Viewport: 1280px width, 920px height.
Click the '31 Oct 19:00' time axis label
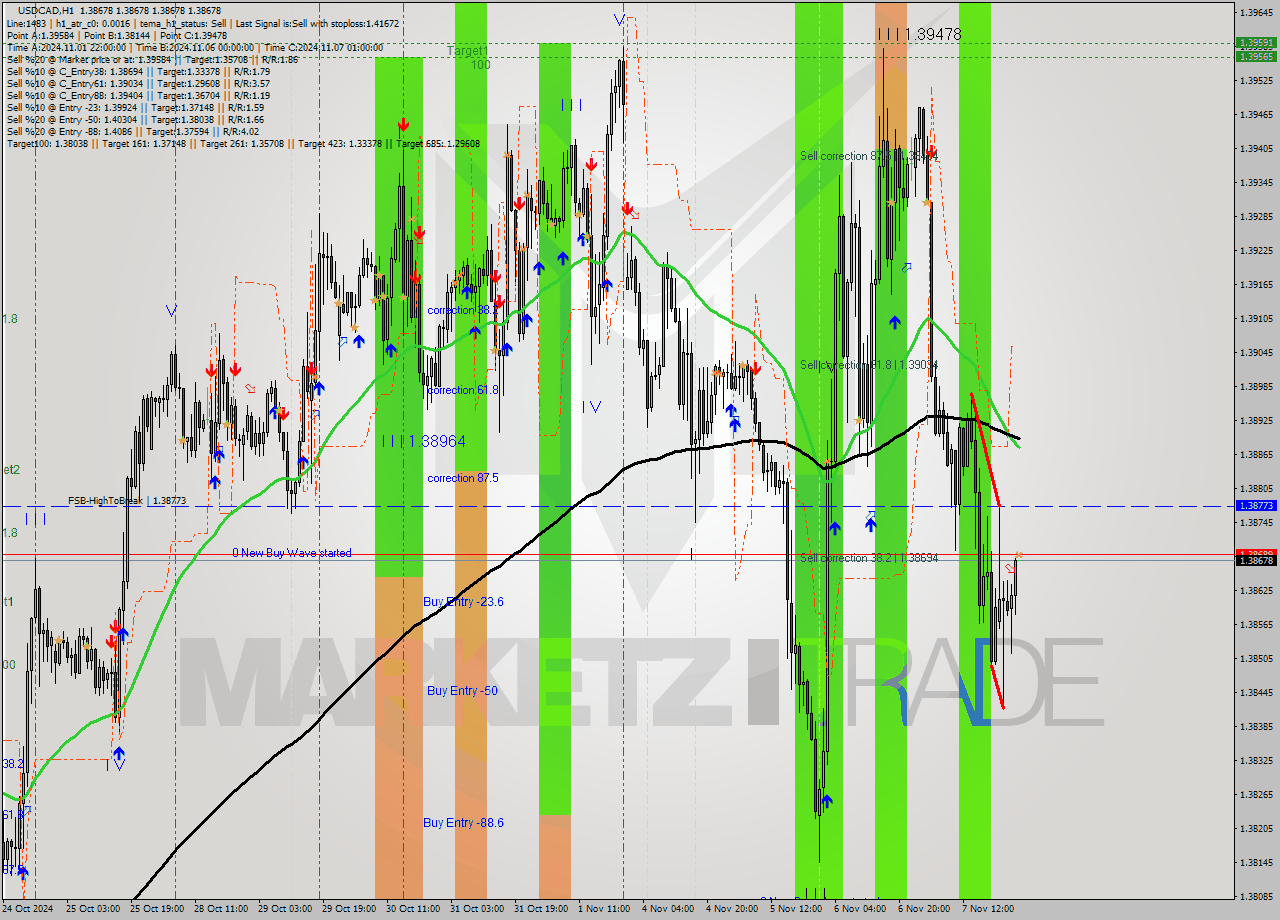click(541, 909)
